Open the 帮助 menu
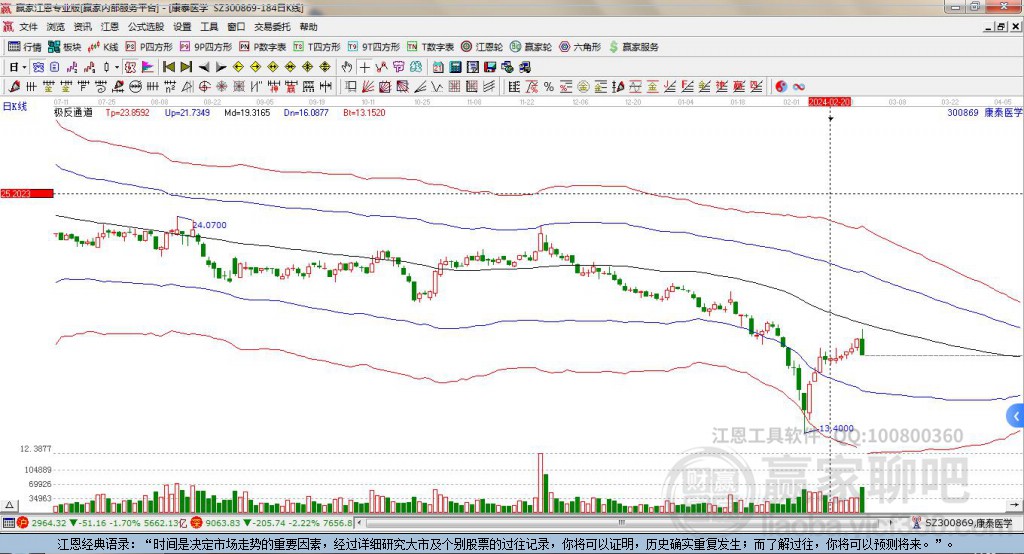The width and height of the screenshot is (1024, 554). coord(308,27)
